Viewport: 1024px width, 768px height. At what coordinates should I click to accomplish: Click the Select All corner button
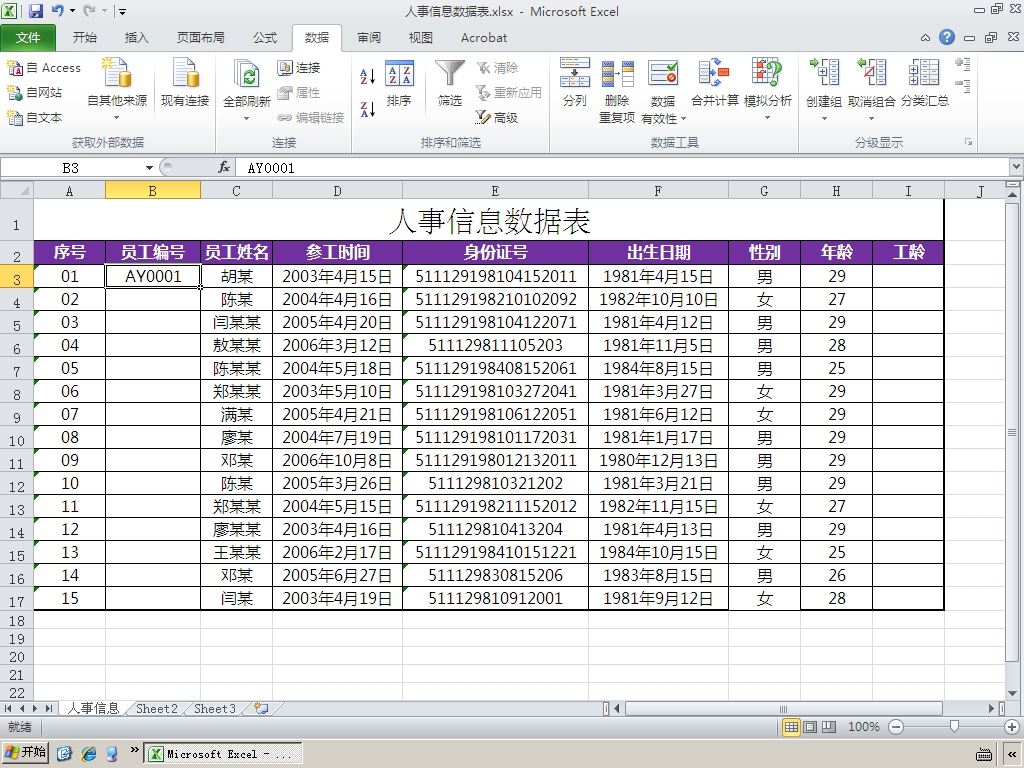[17, 191]
